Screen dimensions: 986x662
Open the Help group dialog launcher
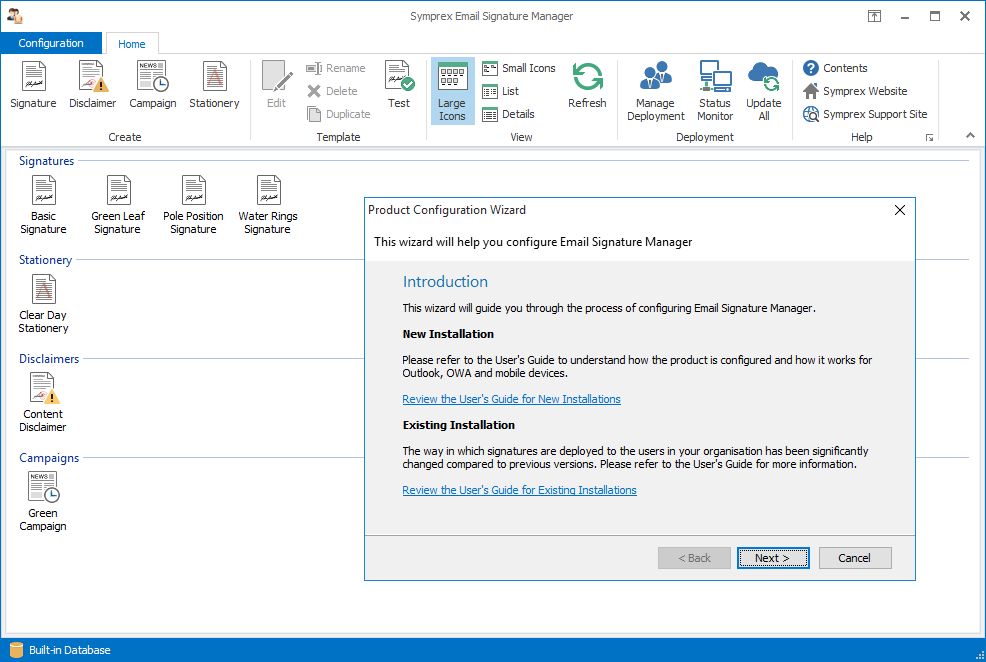[x=929, y=138]
